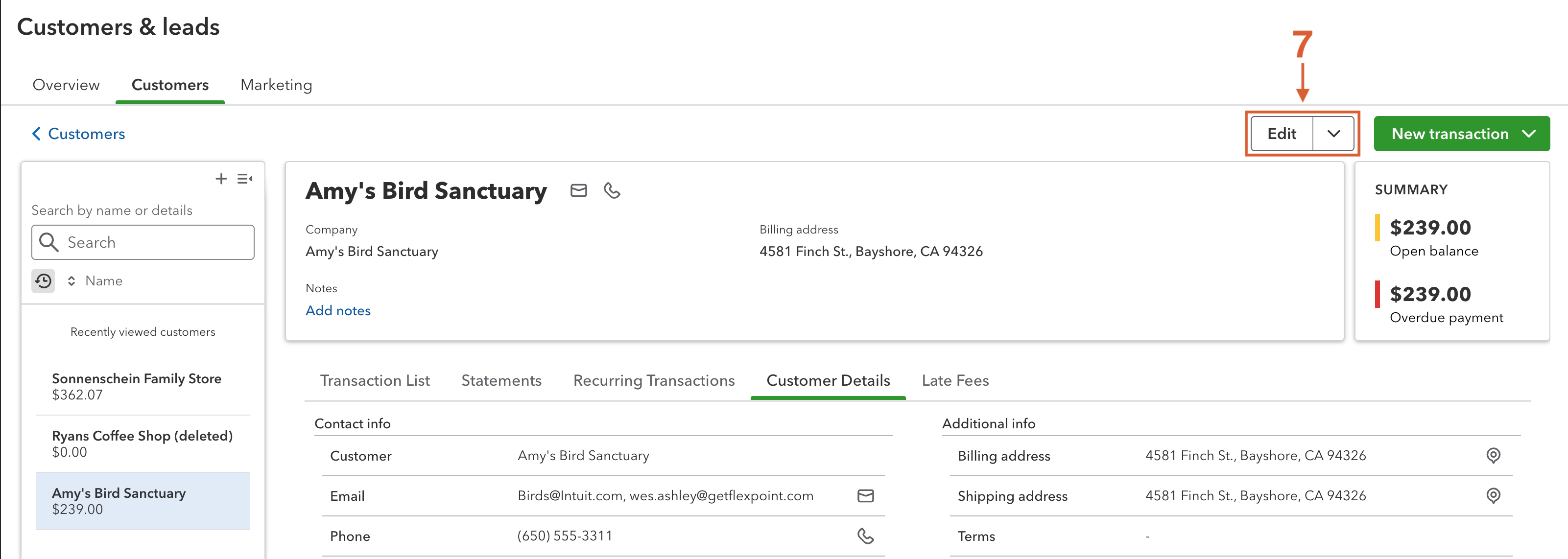Switch to the Late Fees tab
Viewport: 1568px width, 559px height.
pos(955,380)
